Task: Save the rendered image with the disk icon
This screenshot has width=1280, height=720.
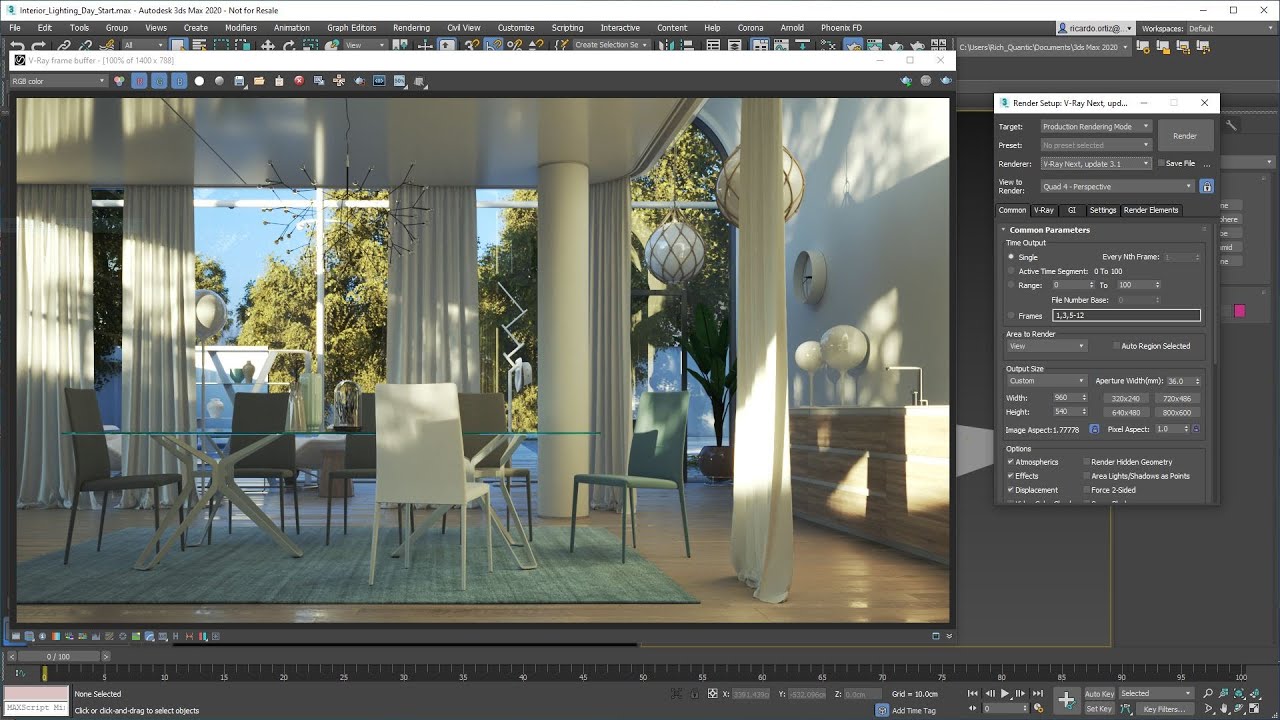Action: click(239, 81)
